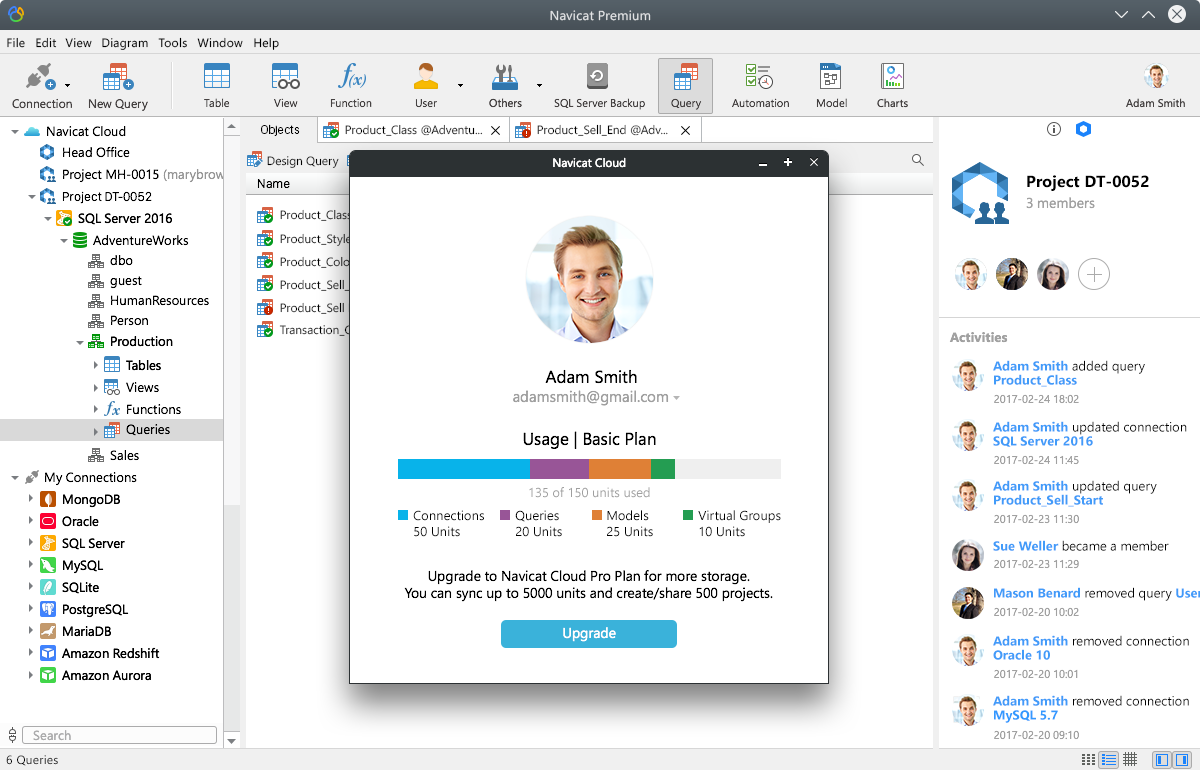This screenshot has height=770, width=1200.
Task: Open the Help menu
Action: click(266, 43)
